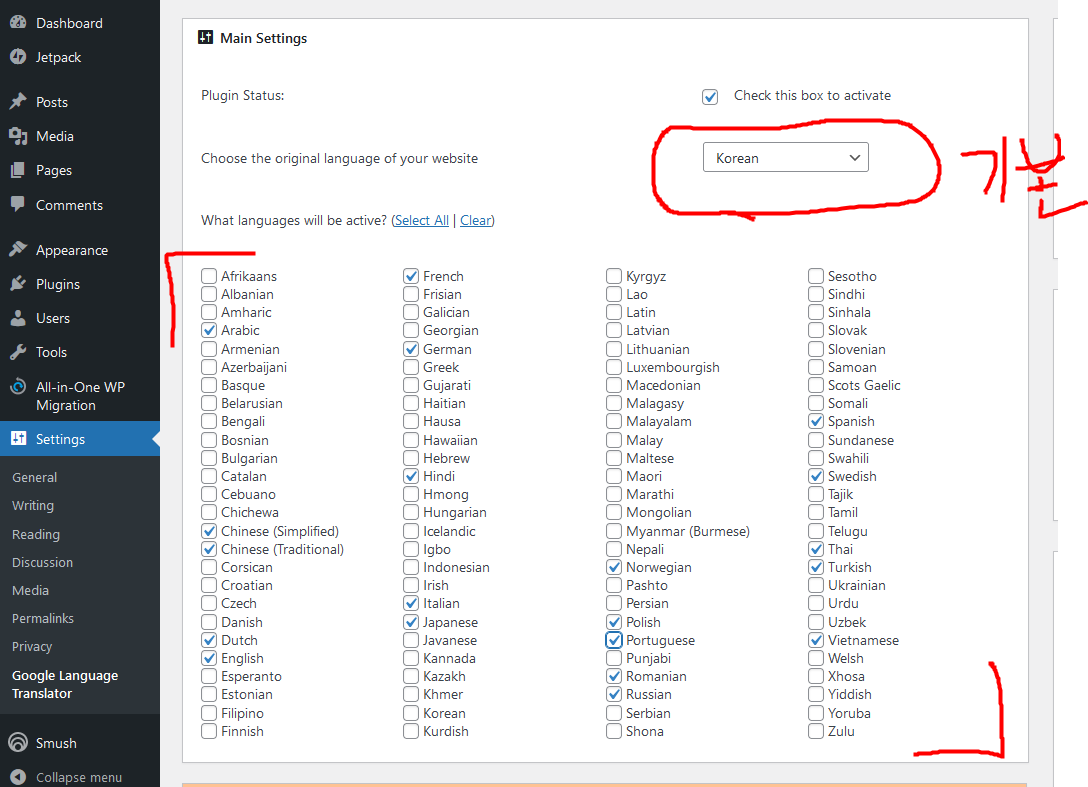Viewport: 1088px width, 787px height.
Task: Open Privacy settings submenu
Action: (x=32, y=646)
